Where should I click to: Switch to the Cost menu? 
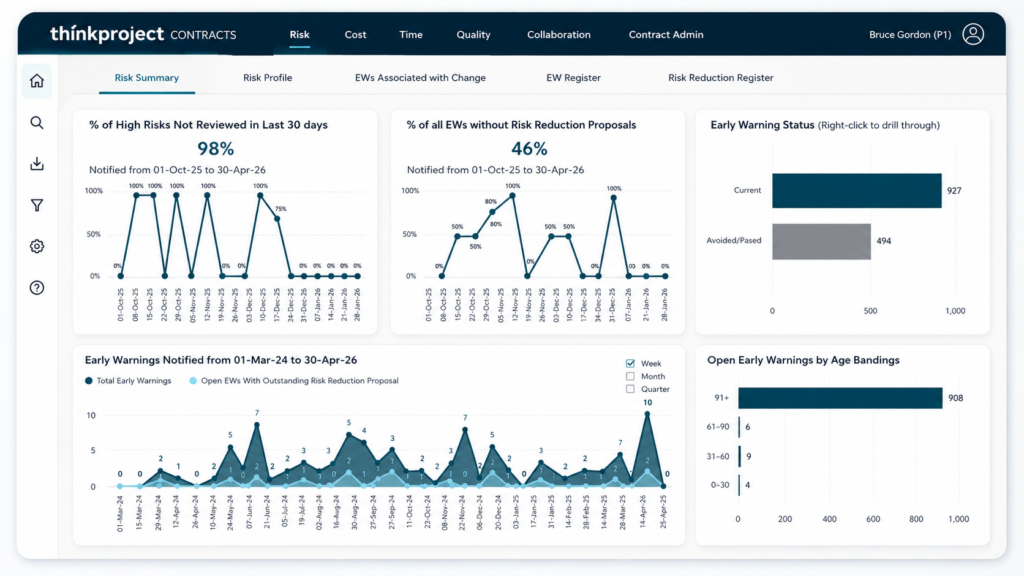click(x=355, y=35)
